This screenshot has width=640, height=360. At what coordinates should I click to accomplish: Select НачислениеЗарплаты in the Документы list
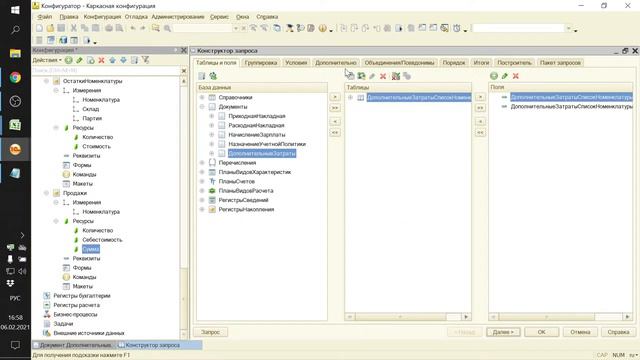pyautogui.click(x=257, y=135)
